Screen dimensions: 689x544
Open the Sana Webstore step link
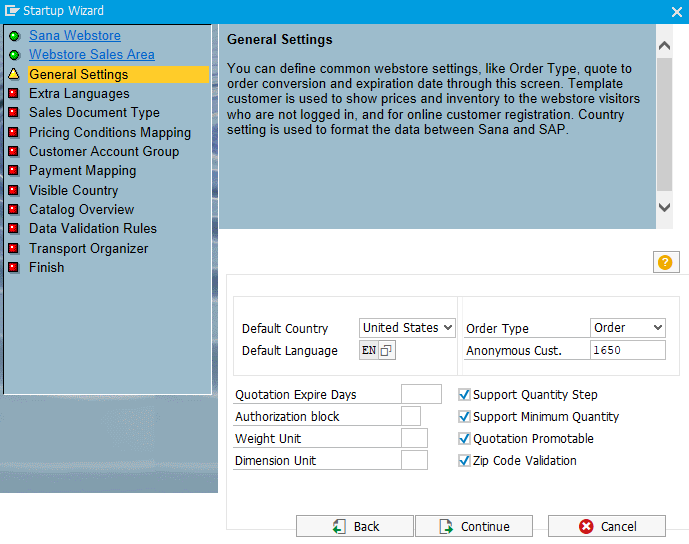[x=75, y=36]
